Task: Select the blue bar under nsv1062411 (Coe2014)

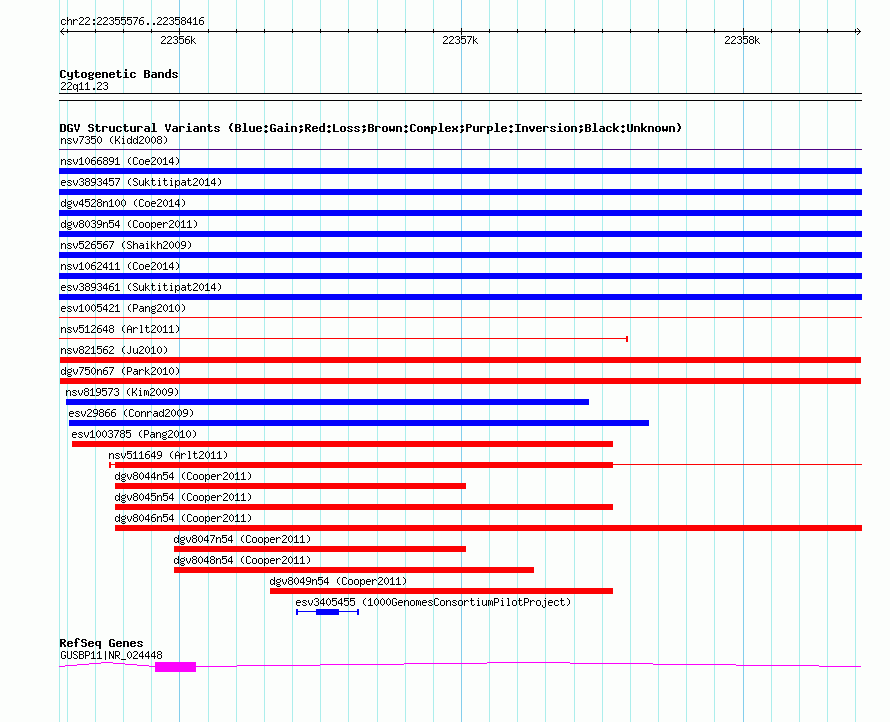Action: 460,276
